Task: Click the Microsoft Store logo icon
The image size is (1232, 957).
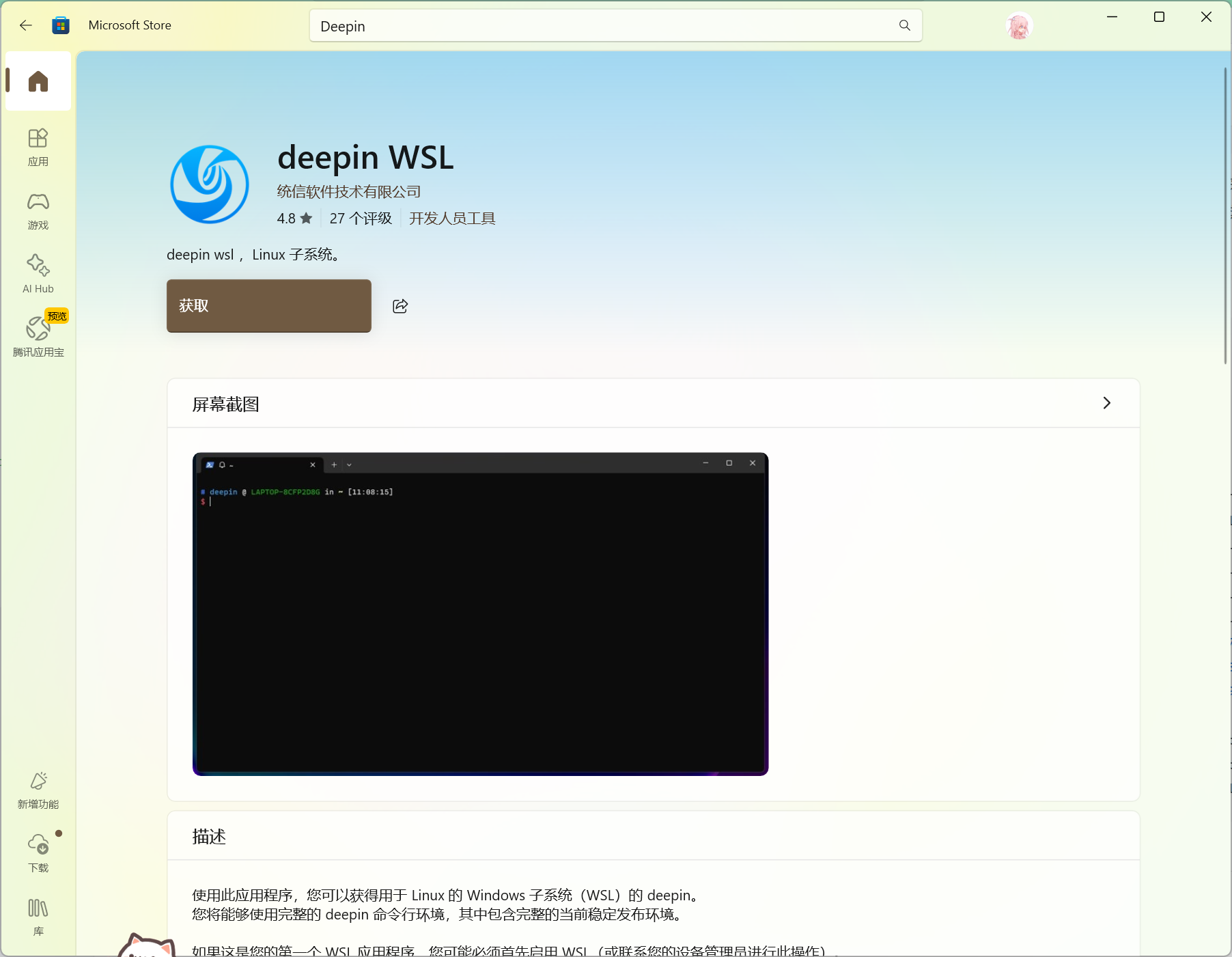Action: [61, 25]
